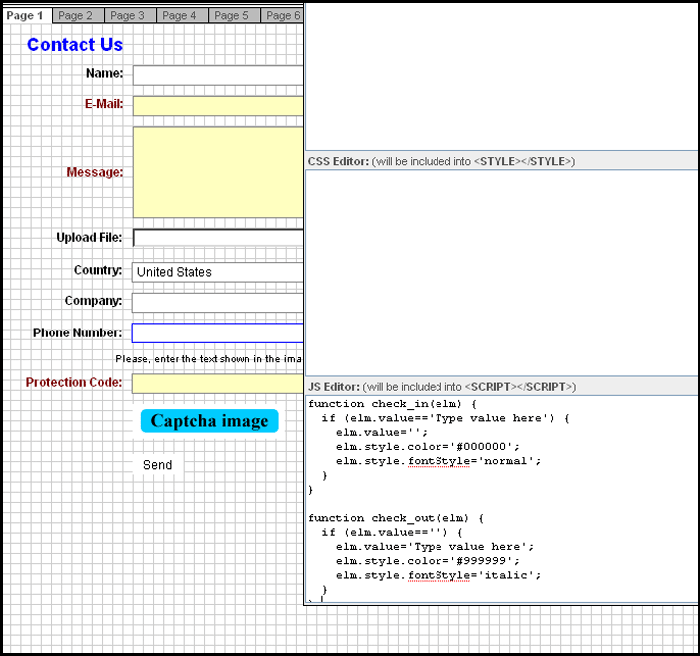Select the Message: label
Viewport: 700px width, 656px height.
[95, 172]
